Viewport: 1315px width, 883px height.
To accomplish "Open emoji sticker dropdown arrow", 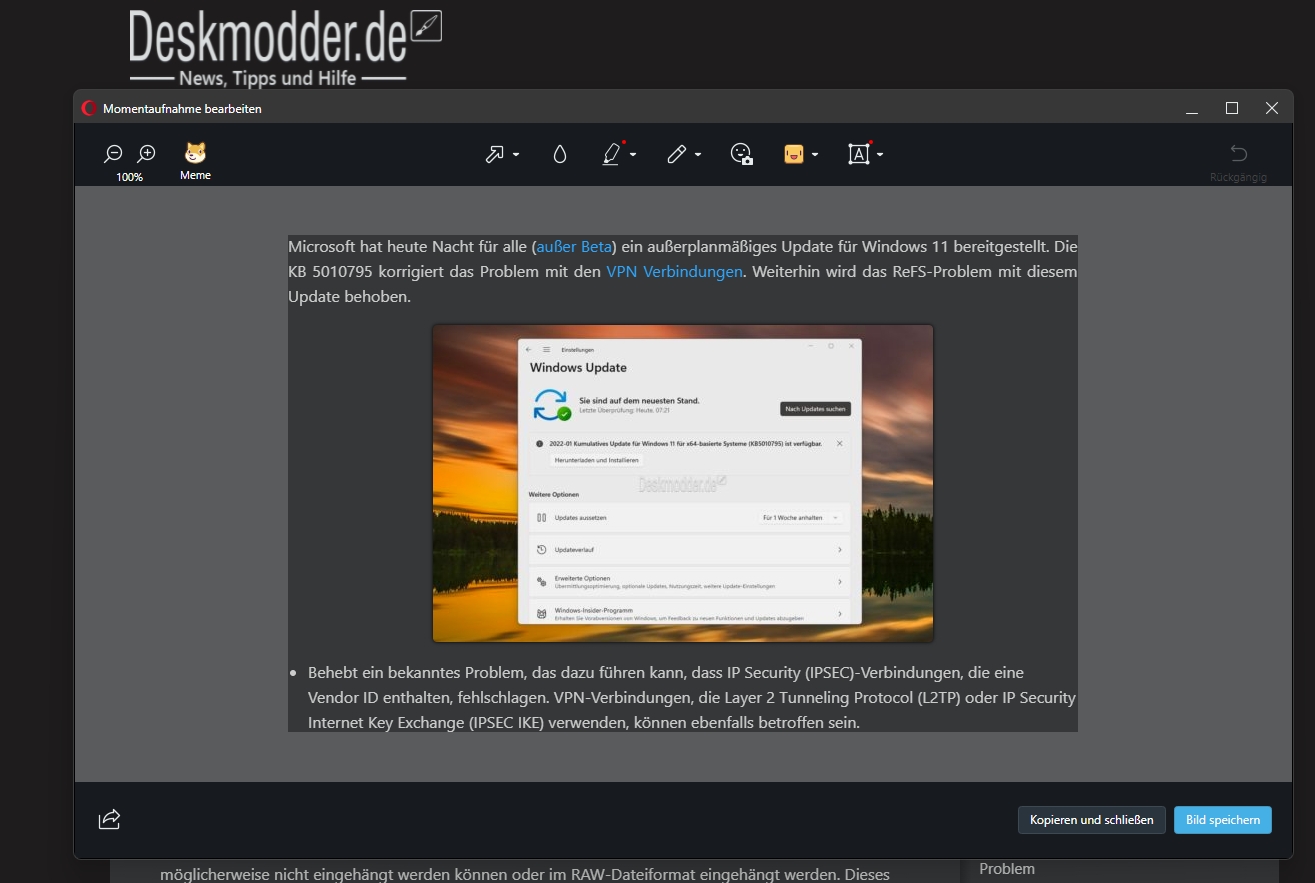I will (x=815, y=155).
